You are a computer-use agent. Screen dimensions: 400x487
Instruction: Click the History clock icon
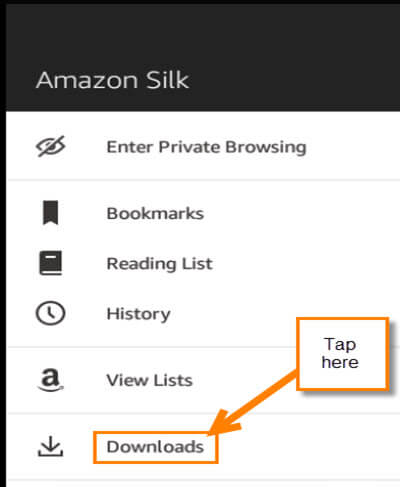pyautogui.click(x=50, y=313)
